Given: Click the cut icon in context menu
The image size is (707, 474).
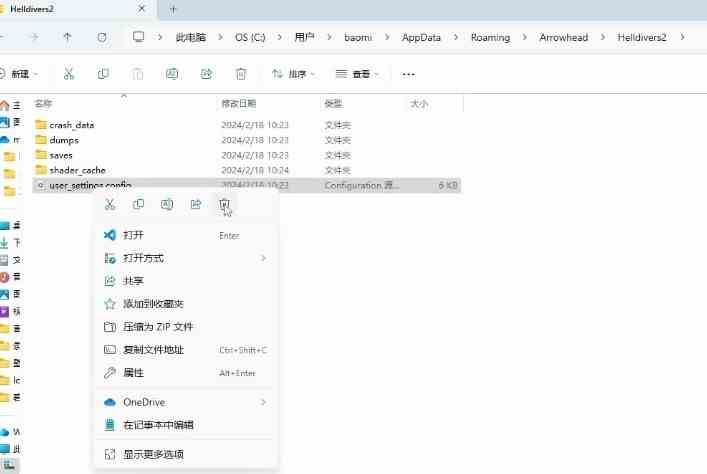Looking at the screenshot, I should tap(110, 204).
